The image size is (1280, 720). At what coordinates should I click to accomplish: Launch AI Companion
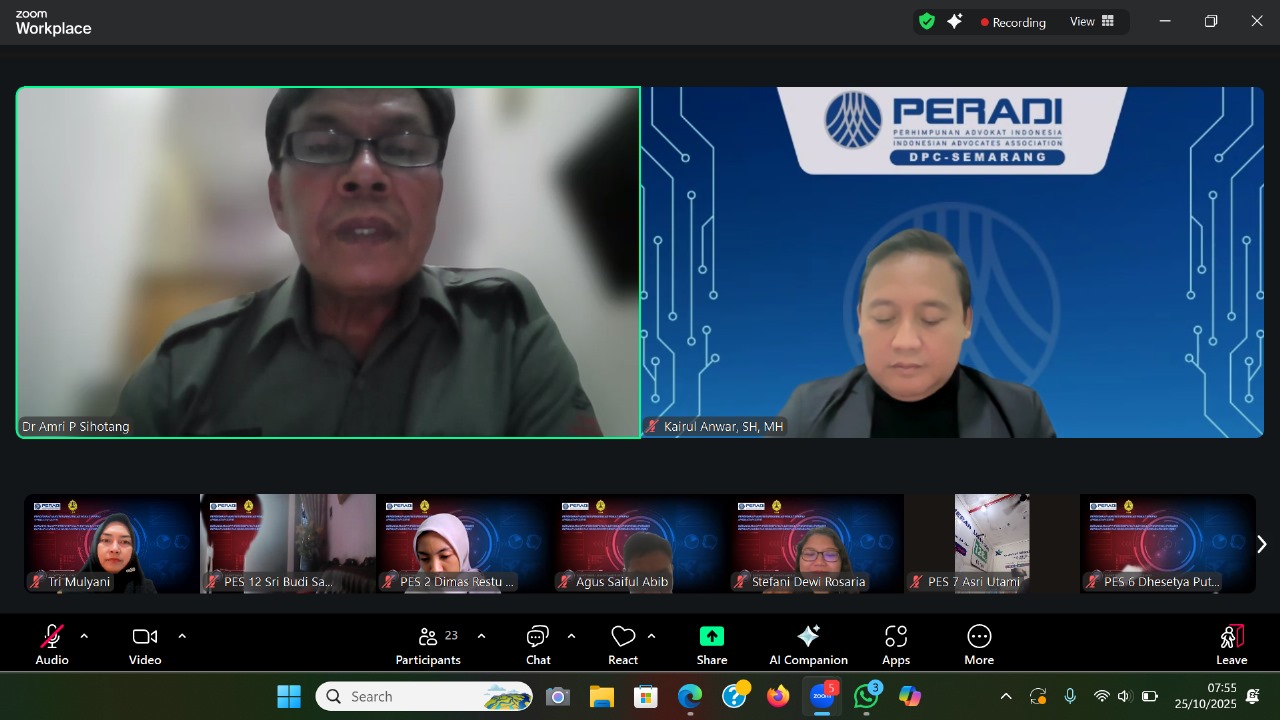pos(808,644)
